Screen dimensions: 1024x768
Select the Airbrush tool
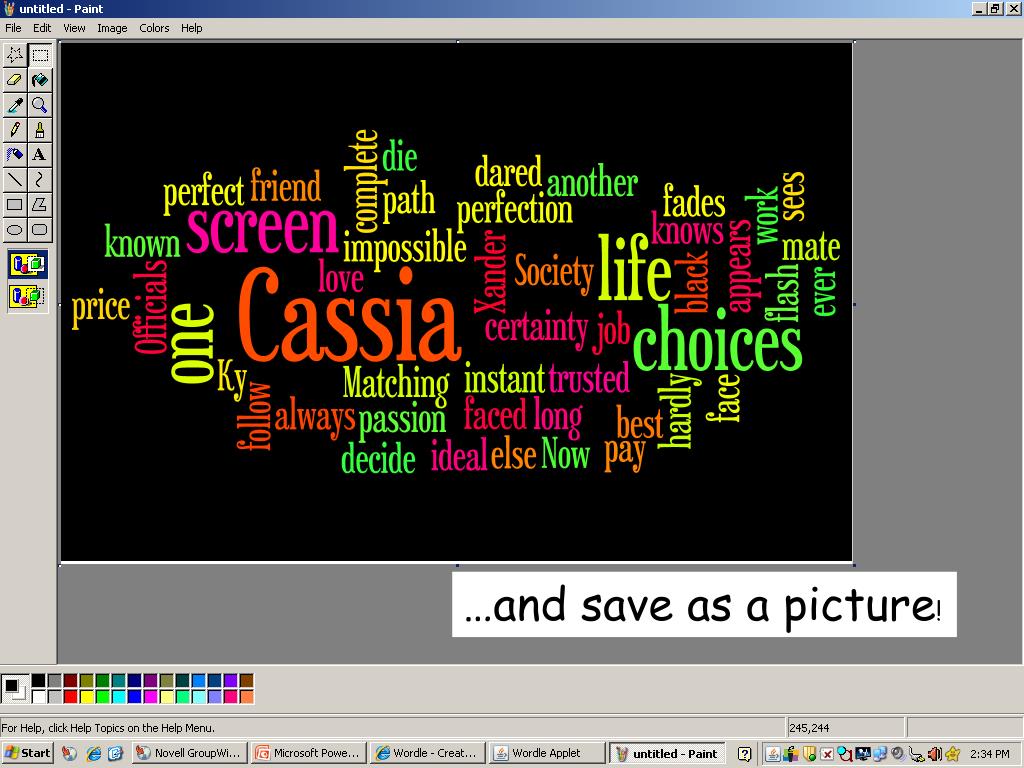click(x=14, y=154)
